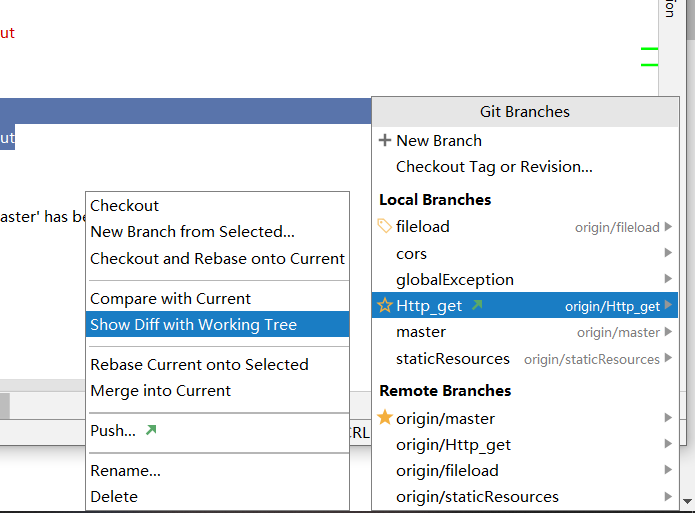Expand the origin/staticResources remote branch arrow
Screen dimensions: 695x513
668,497
